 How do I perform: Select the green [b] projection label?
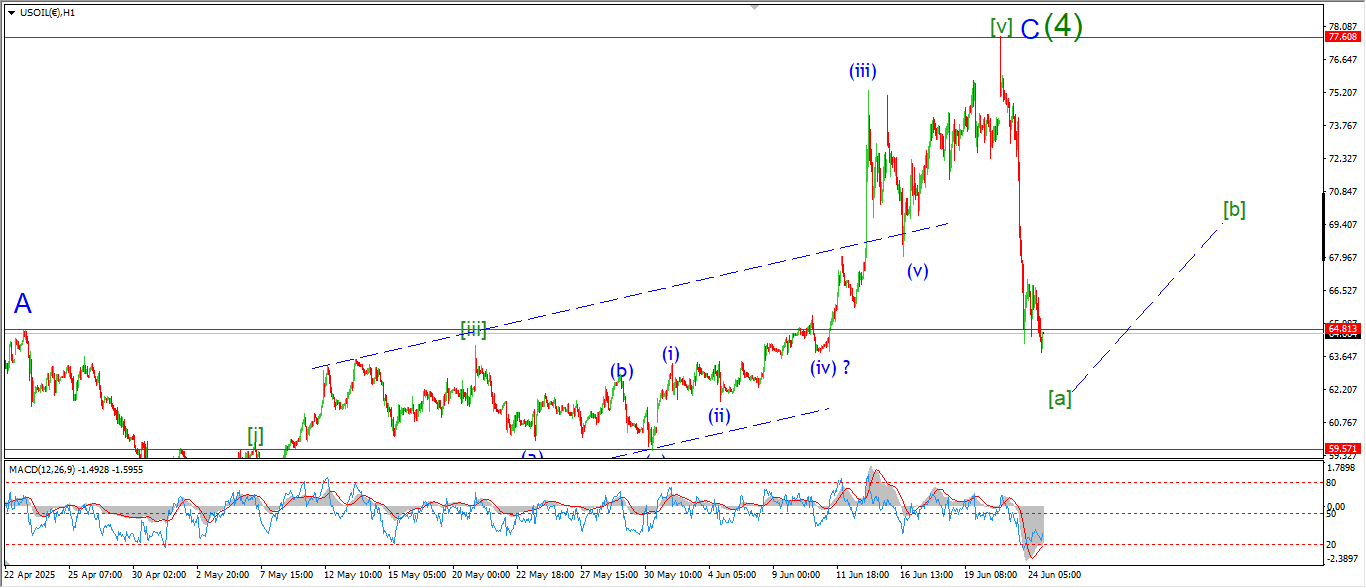(1234, 209)
